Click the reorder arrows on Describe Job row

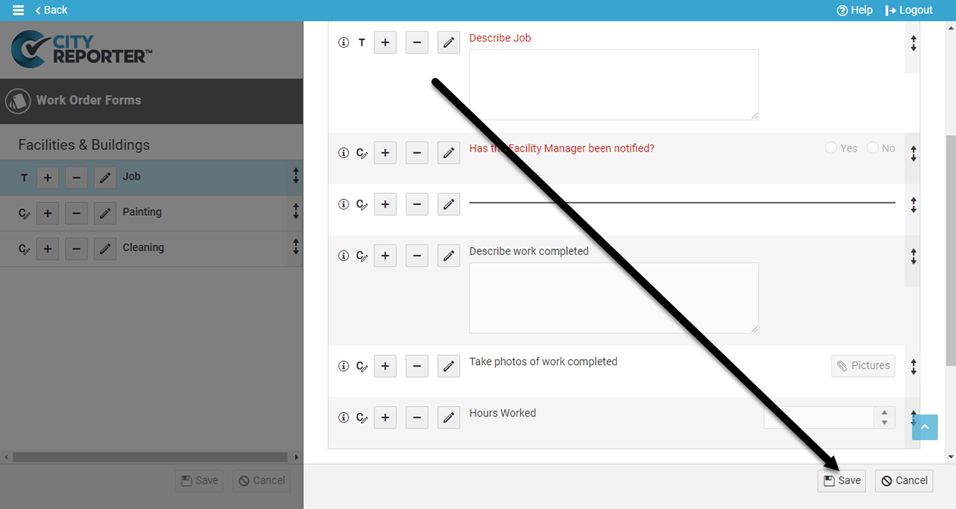tap(913, 44)
